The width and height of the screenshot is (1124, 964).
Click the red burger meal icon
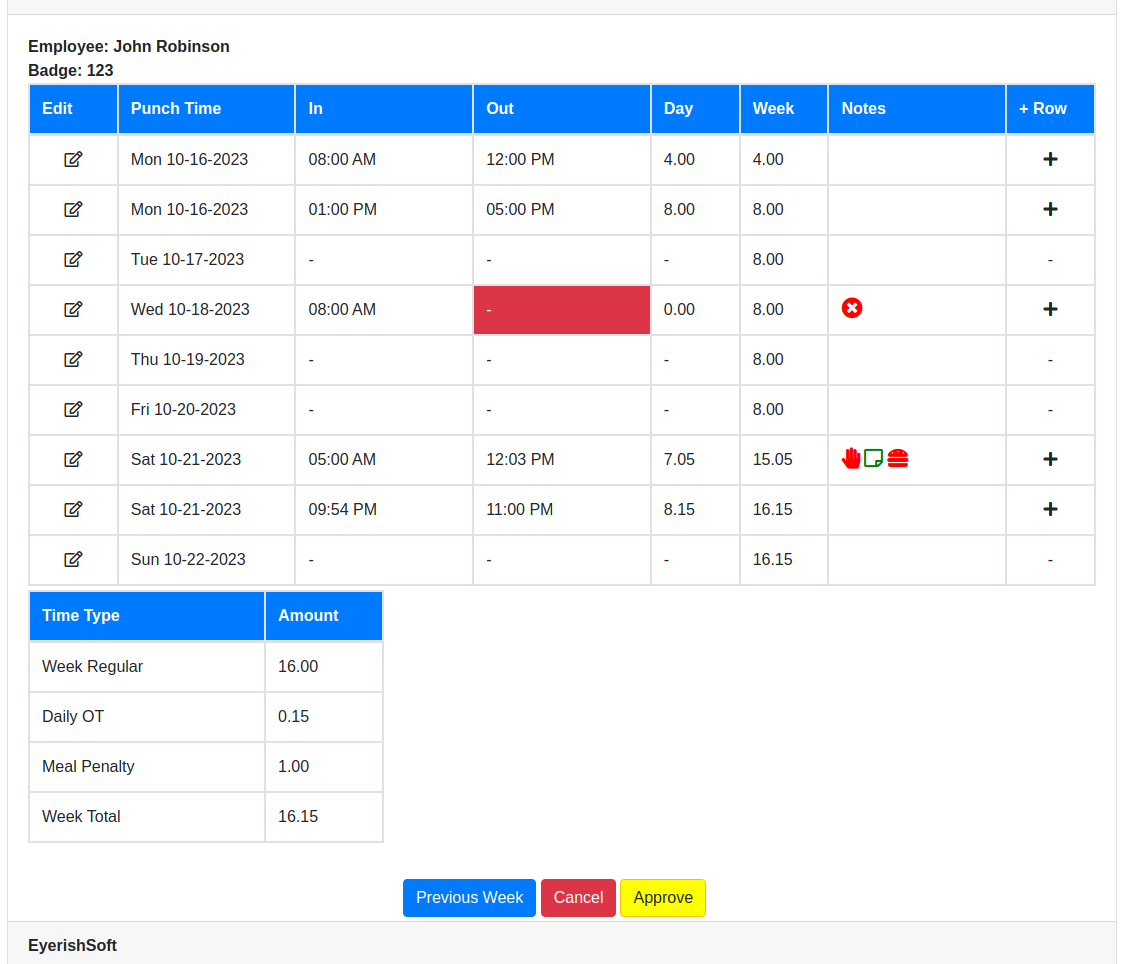tap(898, 458)
